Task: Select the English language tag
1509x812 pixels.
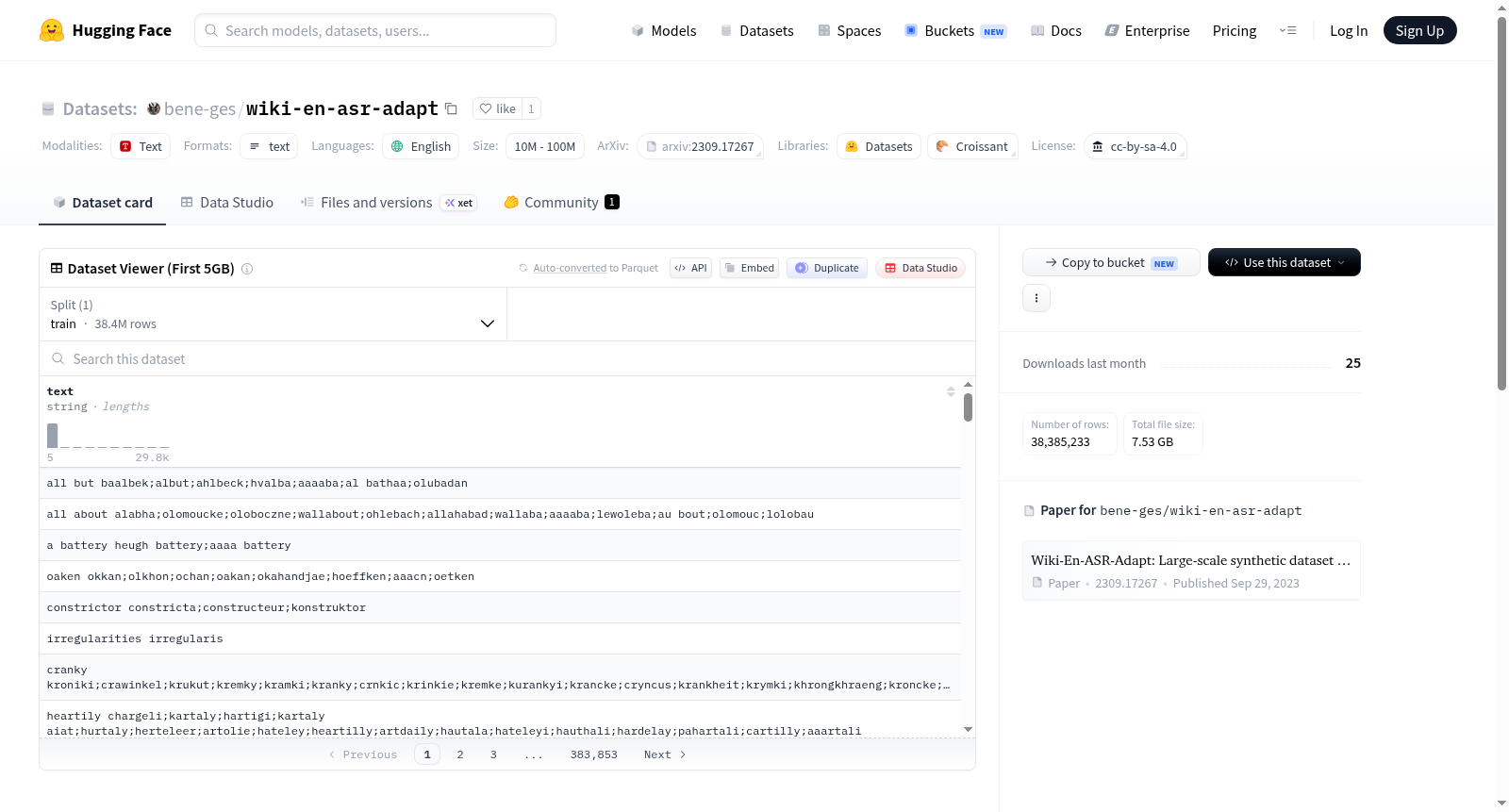Action: [x=421, y=146]
